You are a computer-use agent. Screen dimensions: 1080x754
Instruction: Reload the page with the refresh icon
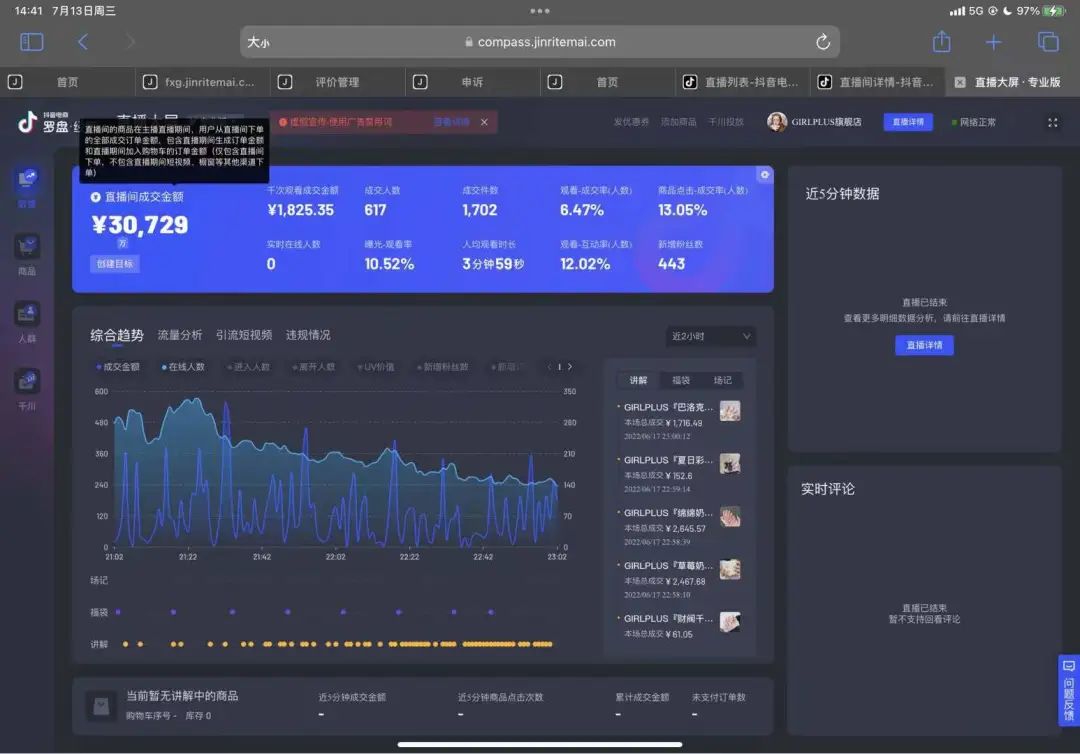click(x=823, y=42)
